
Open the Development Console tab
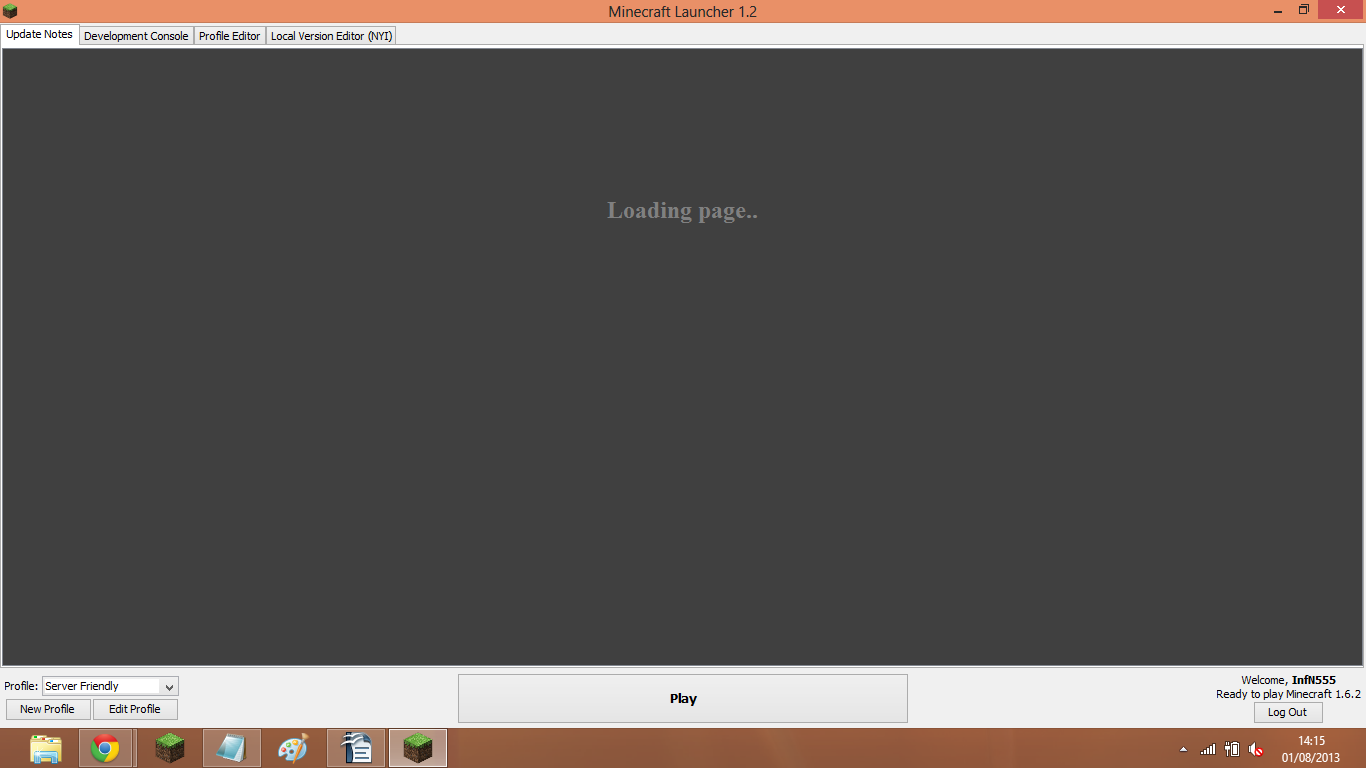(136, 36)
